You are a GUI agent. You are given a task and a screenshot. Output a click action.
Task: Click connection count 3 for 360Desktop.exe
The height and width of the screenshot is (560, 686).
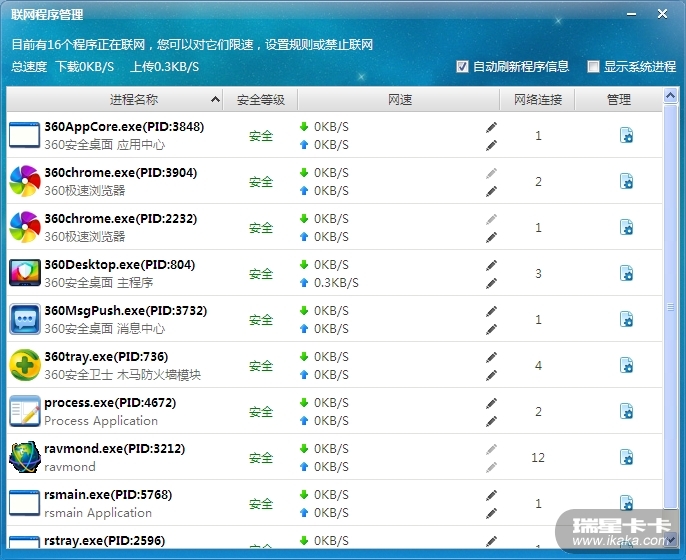coord(538,273)
